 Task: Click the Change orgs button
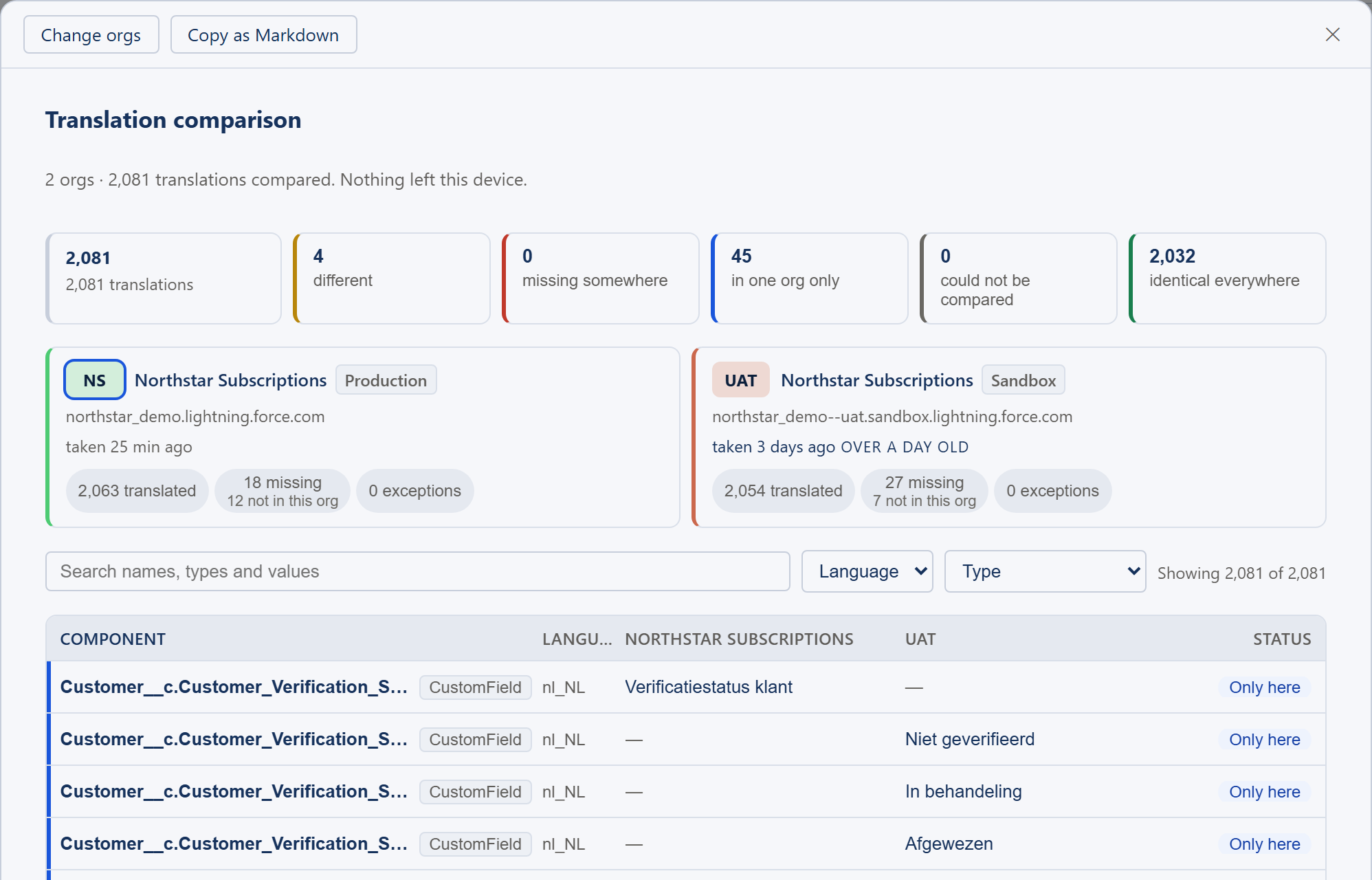point(91,34)
